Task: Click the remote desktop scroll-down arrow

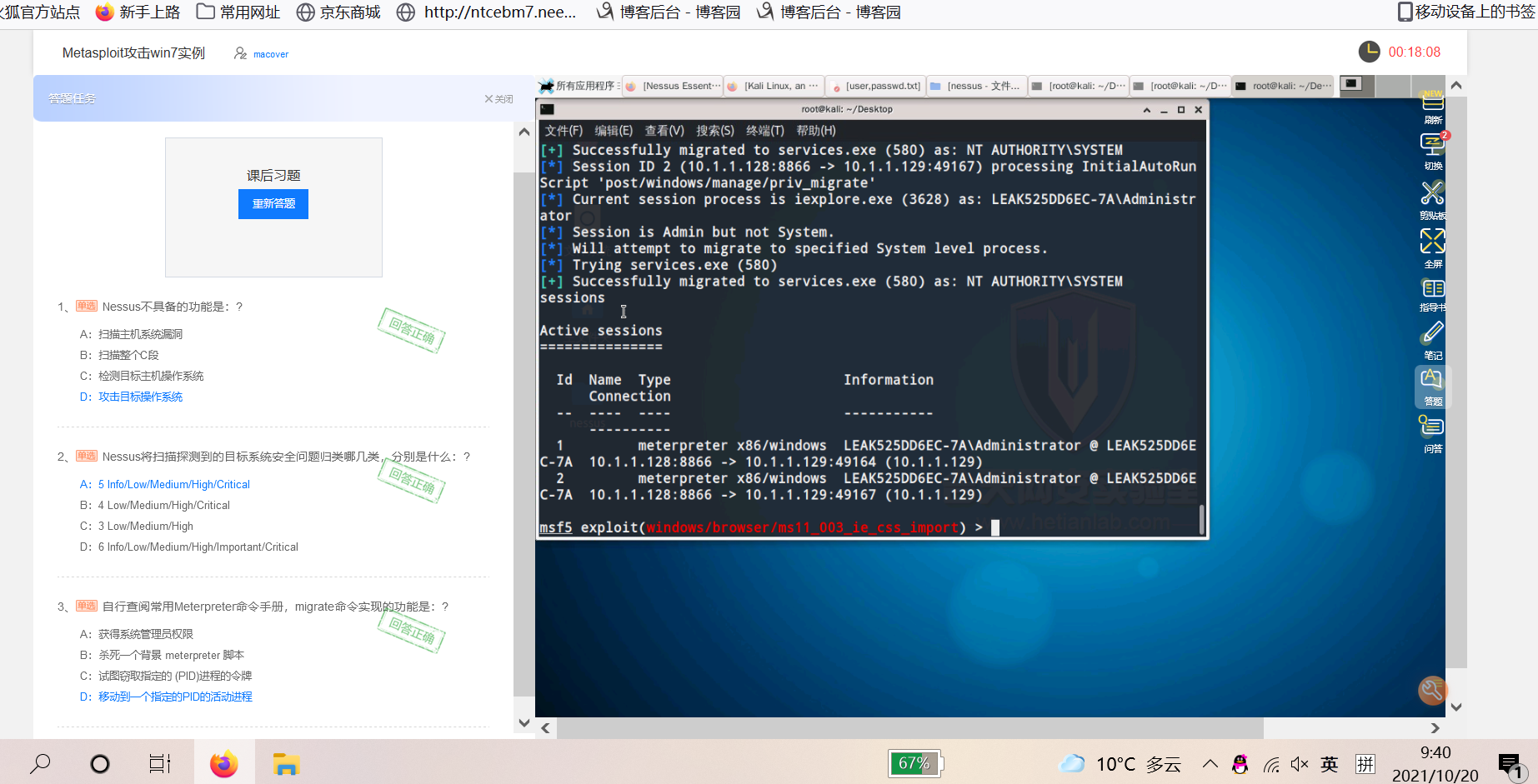Action: pyautogui.click(x=1456, y=707)
